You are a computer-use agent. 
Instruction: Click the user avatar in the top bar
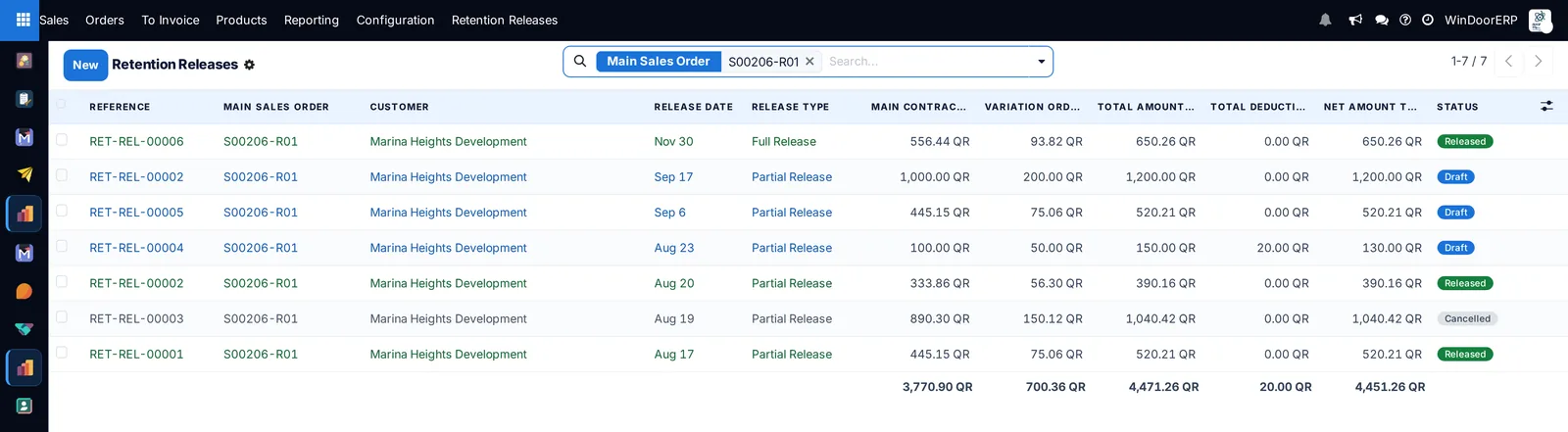point(1540,20)
